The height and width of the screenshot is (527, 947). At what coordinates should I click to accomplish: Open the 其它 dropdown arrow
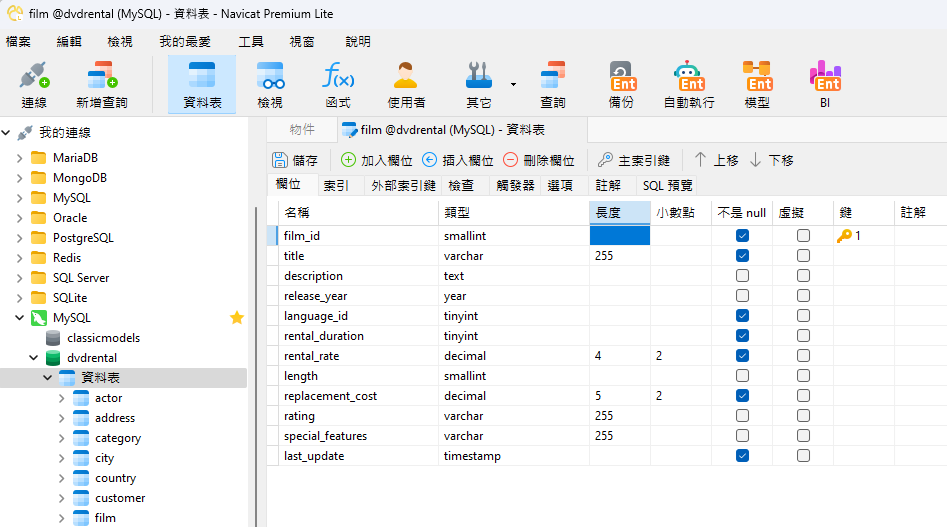pos(513,84)
